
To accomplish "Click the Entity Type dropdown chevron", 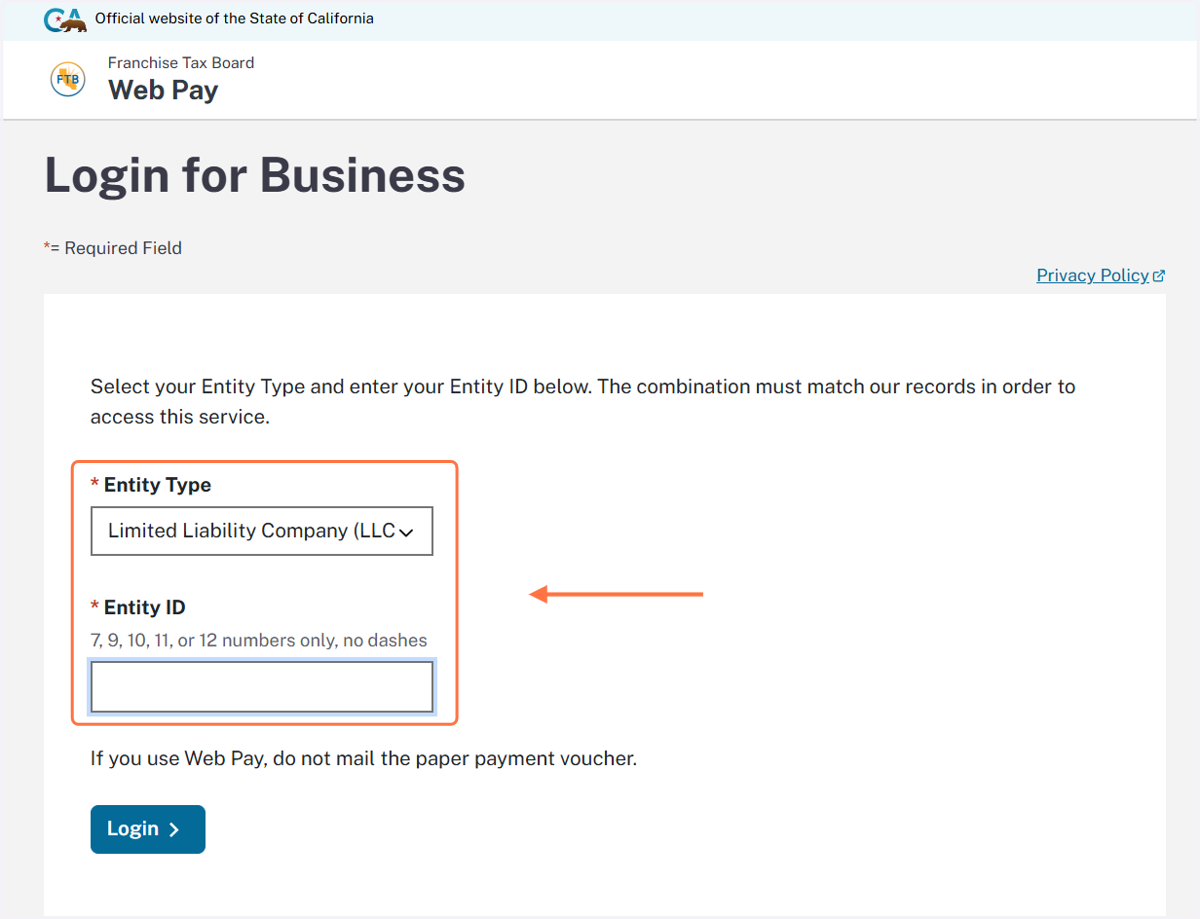I will click(406, 533).
